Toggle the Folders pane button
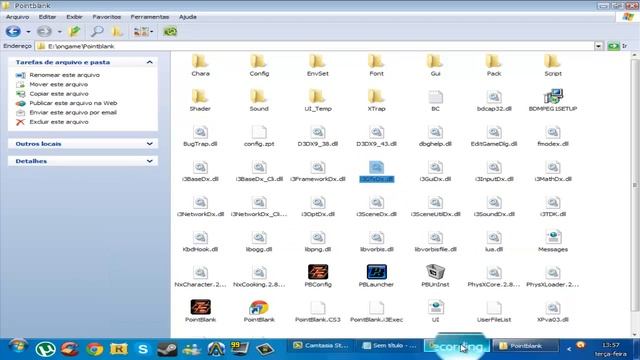The height and width of the screenshot is (360, 640). coord(117,31)
